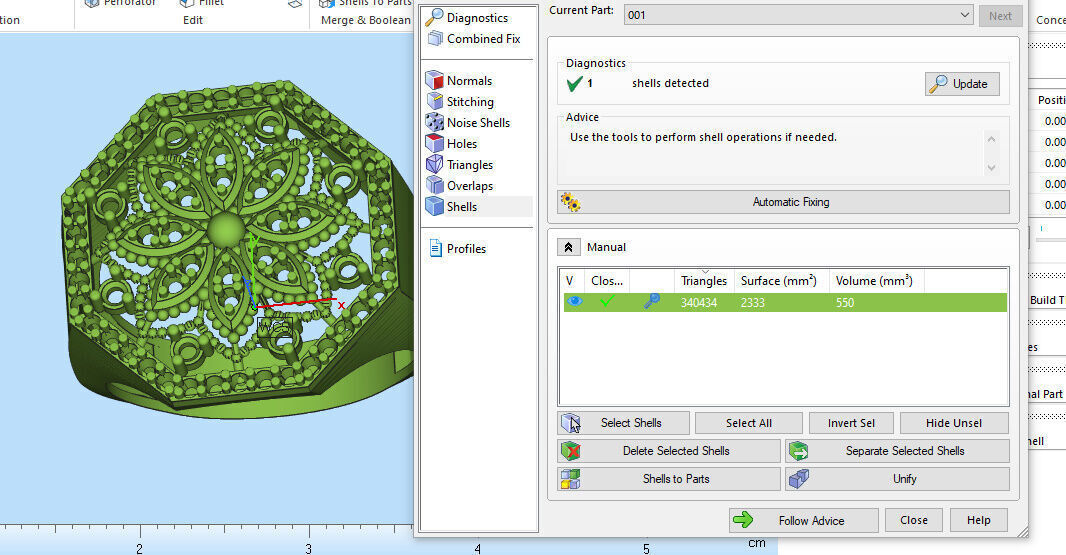Click the disabled Next button

point(1000,16)
